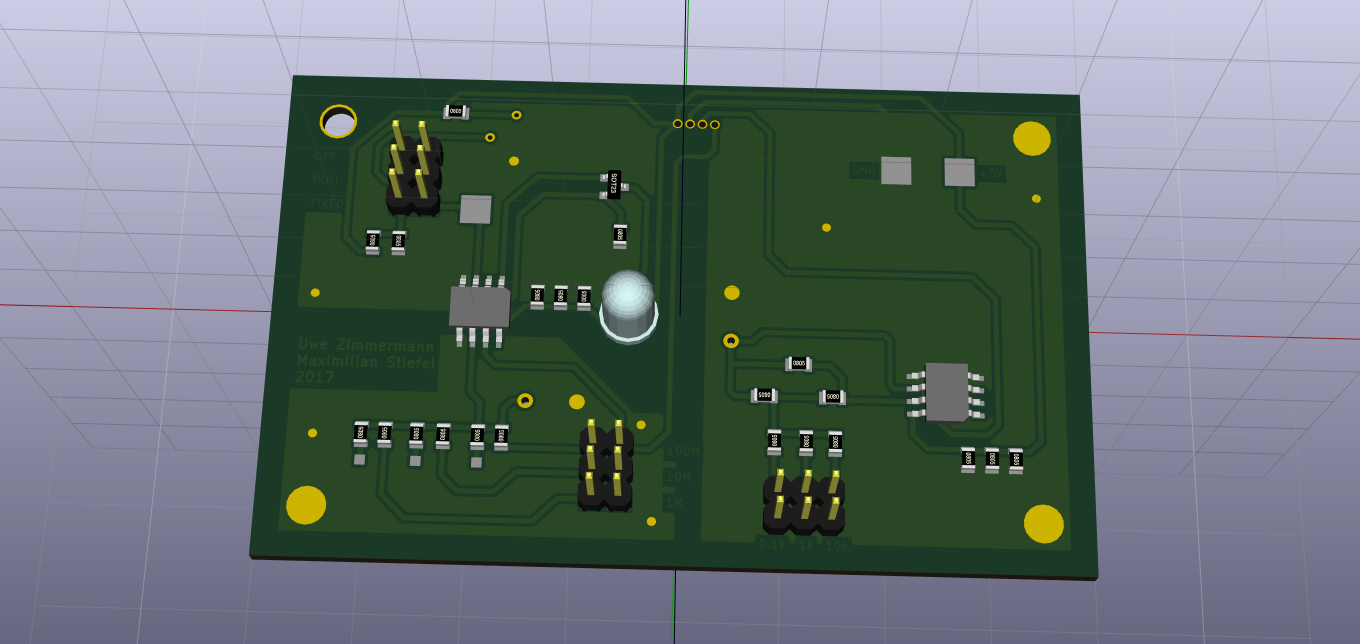The width and height of the screenshot is (1360, 644).
Task: Click the square gray pad right of the OFF/POTI/FIXED header
Action: click(x=475, y=209)
